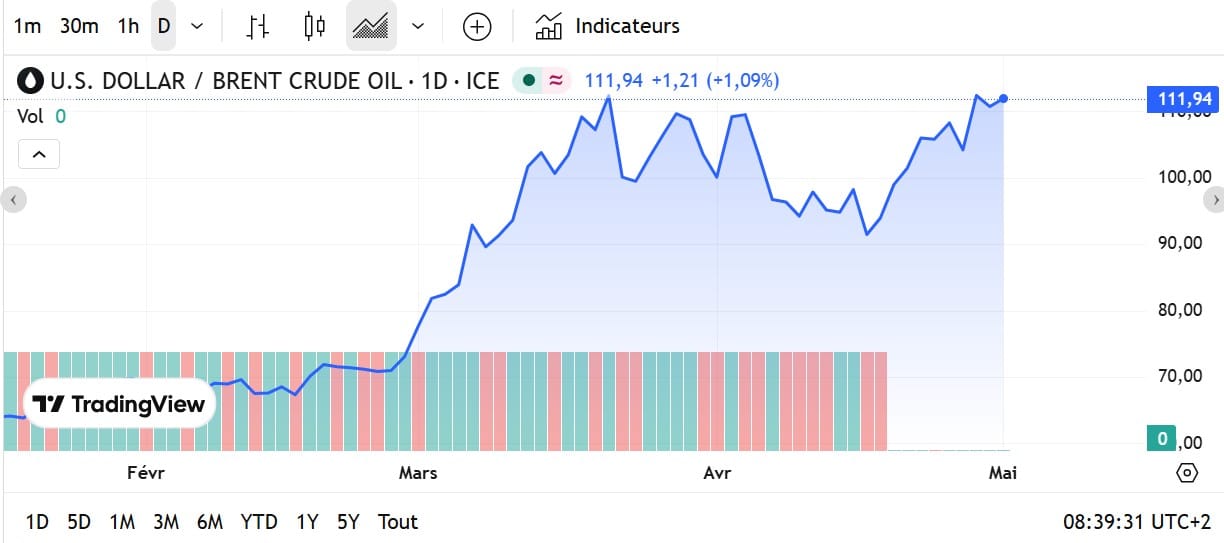The height and width of the screenshot is (543, 1224).
Task: Click the 111,94 current price label
Action: 1185,98
